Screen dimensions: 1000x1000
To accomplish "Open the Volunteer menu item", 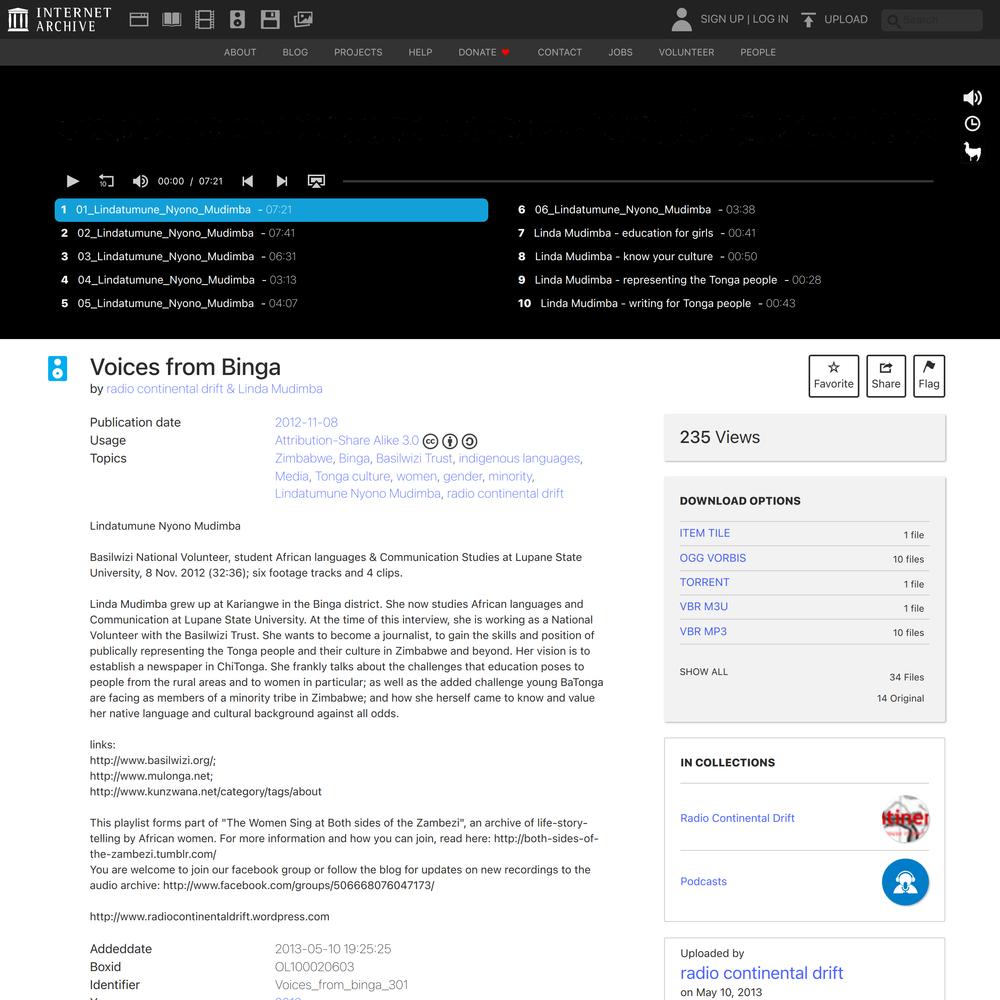I will click(686, 52).
